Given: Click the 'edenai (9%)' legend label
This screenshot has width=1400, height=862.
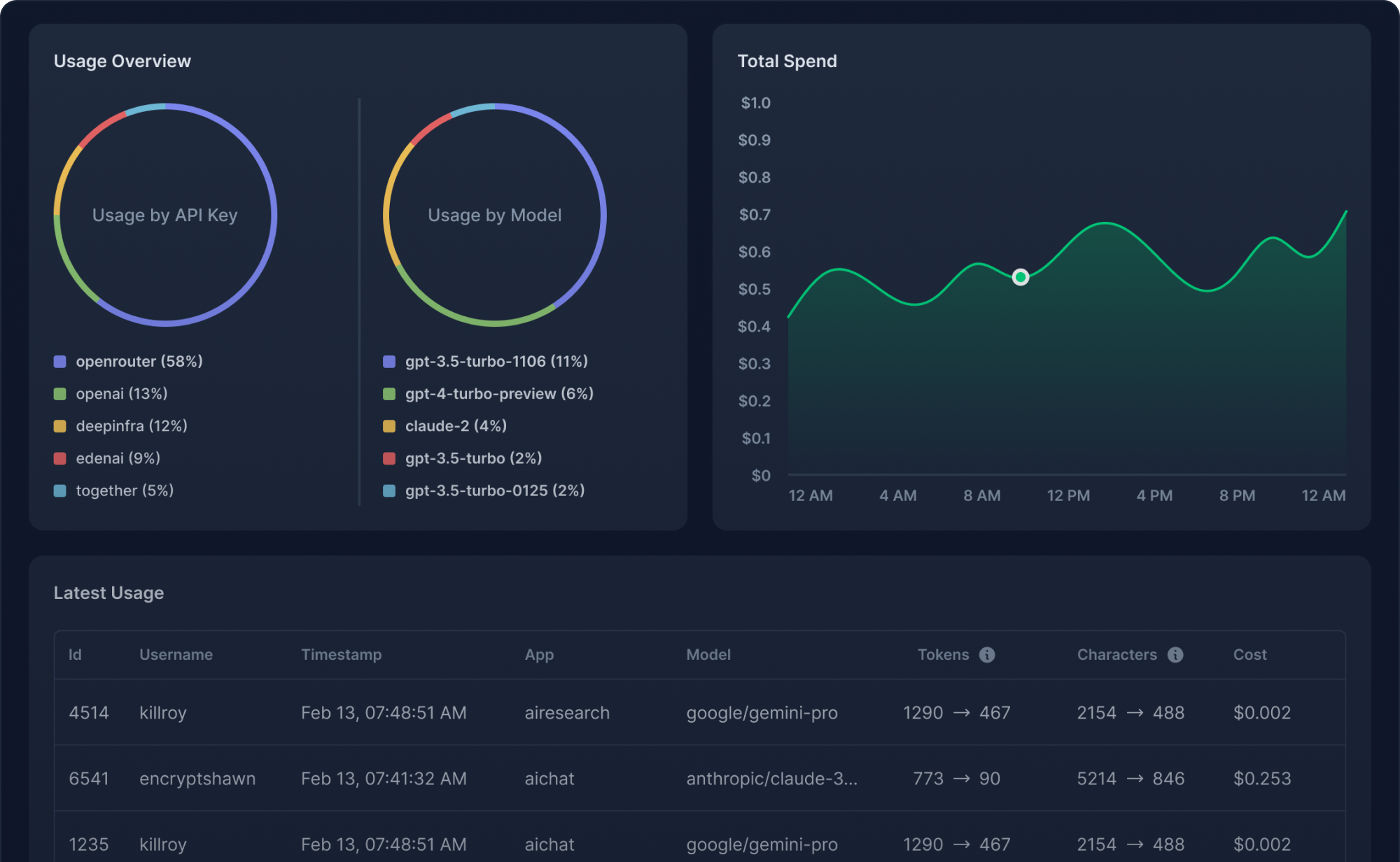Looking at the screenshot, I should pos(118,458).
